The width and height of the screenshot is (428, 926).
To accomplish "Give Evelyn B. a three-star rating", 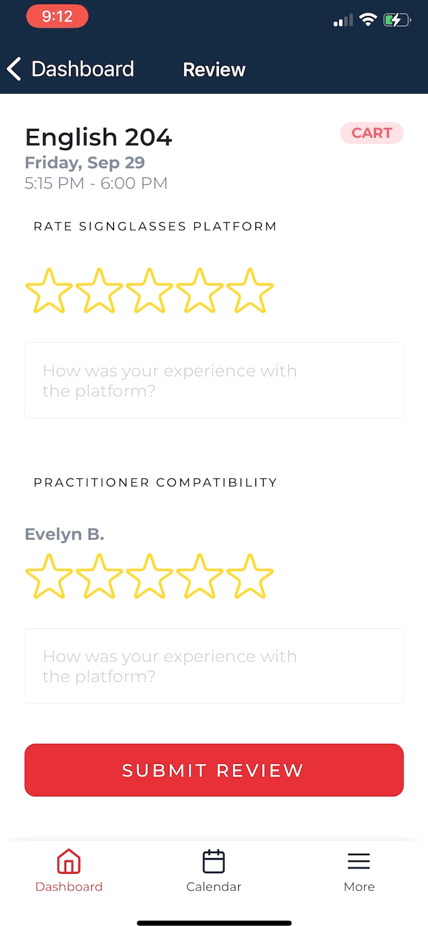I will pos(149,576).
